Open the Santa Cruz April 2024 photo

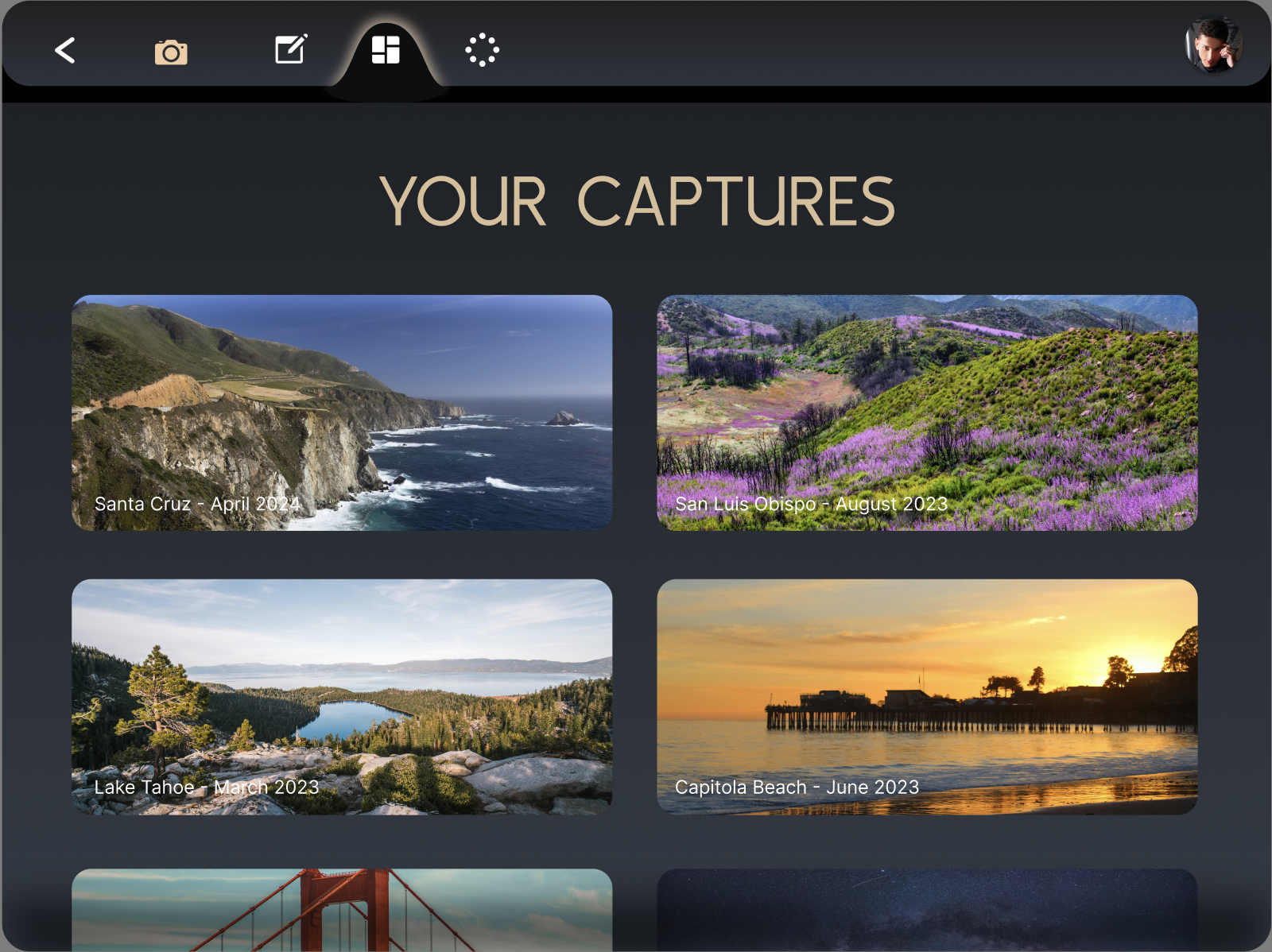(x=342, y=412)
